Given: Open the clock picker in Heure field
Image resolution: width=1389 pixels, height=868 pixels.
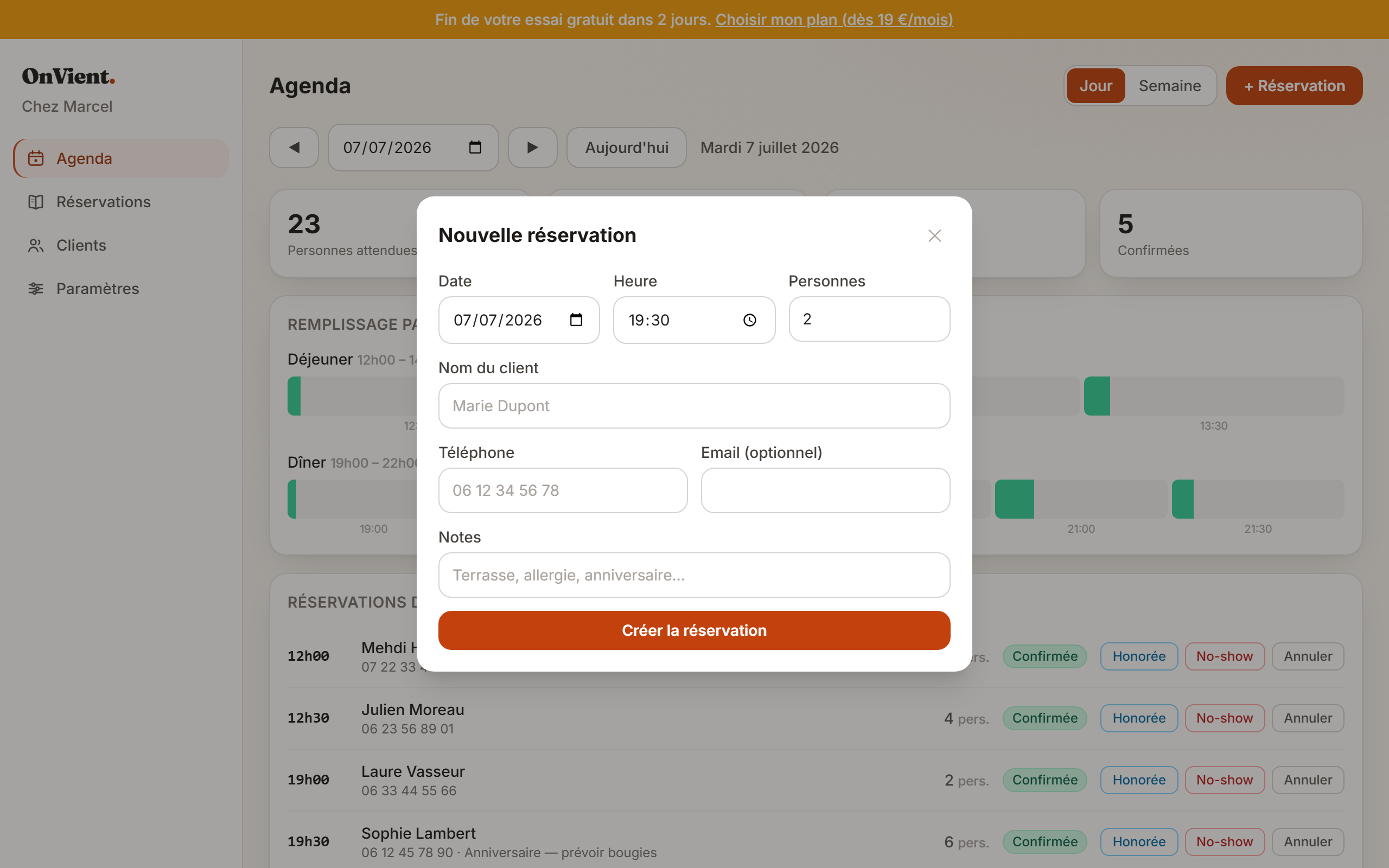Looking at the screenshot, I should point(750,320).
